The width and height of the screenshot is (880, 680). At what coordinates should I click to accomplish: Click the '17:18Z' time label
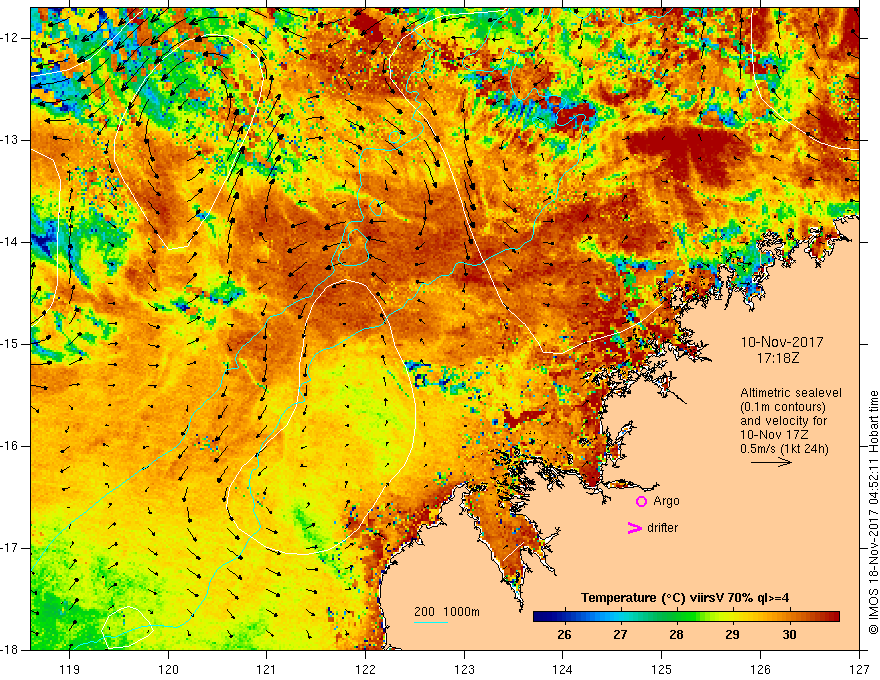[x=777, y=358]
